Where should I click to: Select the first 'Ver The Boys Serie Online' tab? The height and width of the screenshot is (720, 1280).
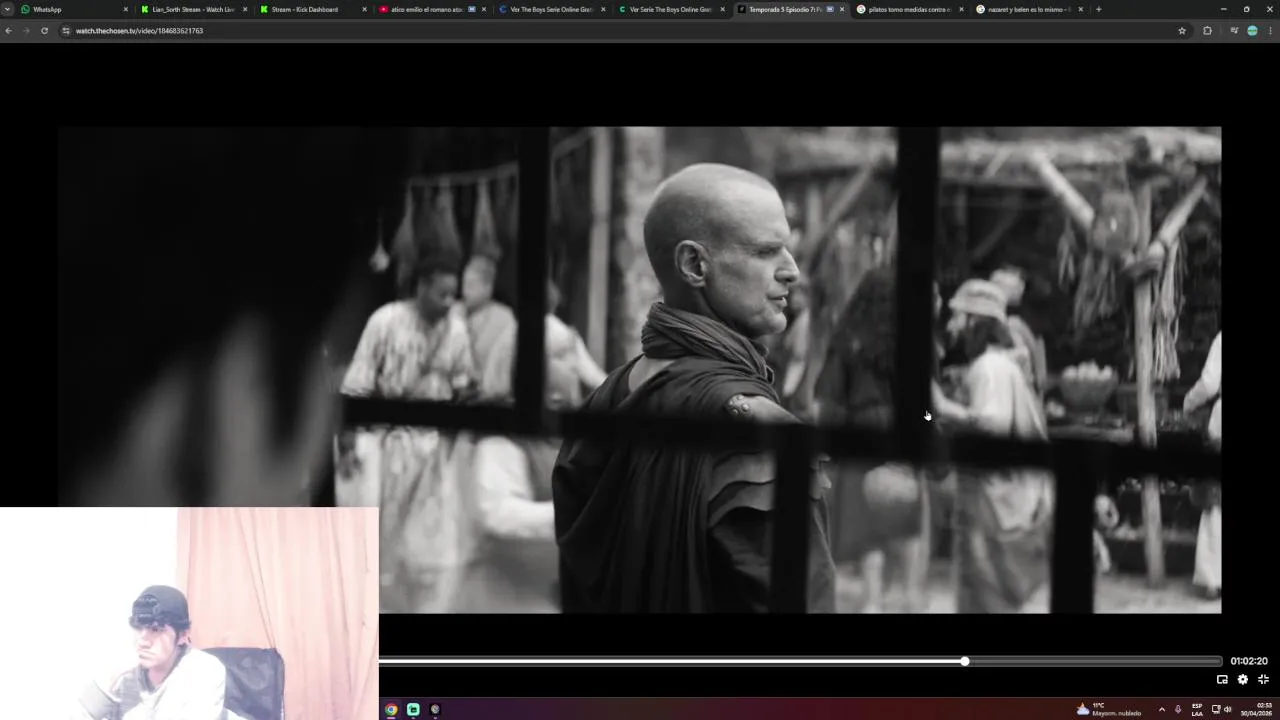pyautogui.click(x=550, y=9)
